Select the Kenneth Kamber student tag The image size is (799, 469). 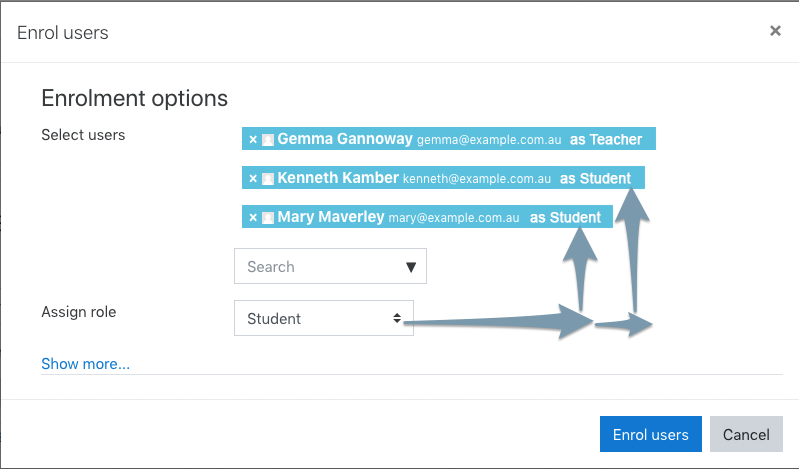point(443,177)
